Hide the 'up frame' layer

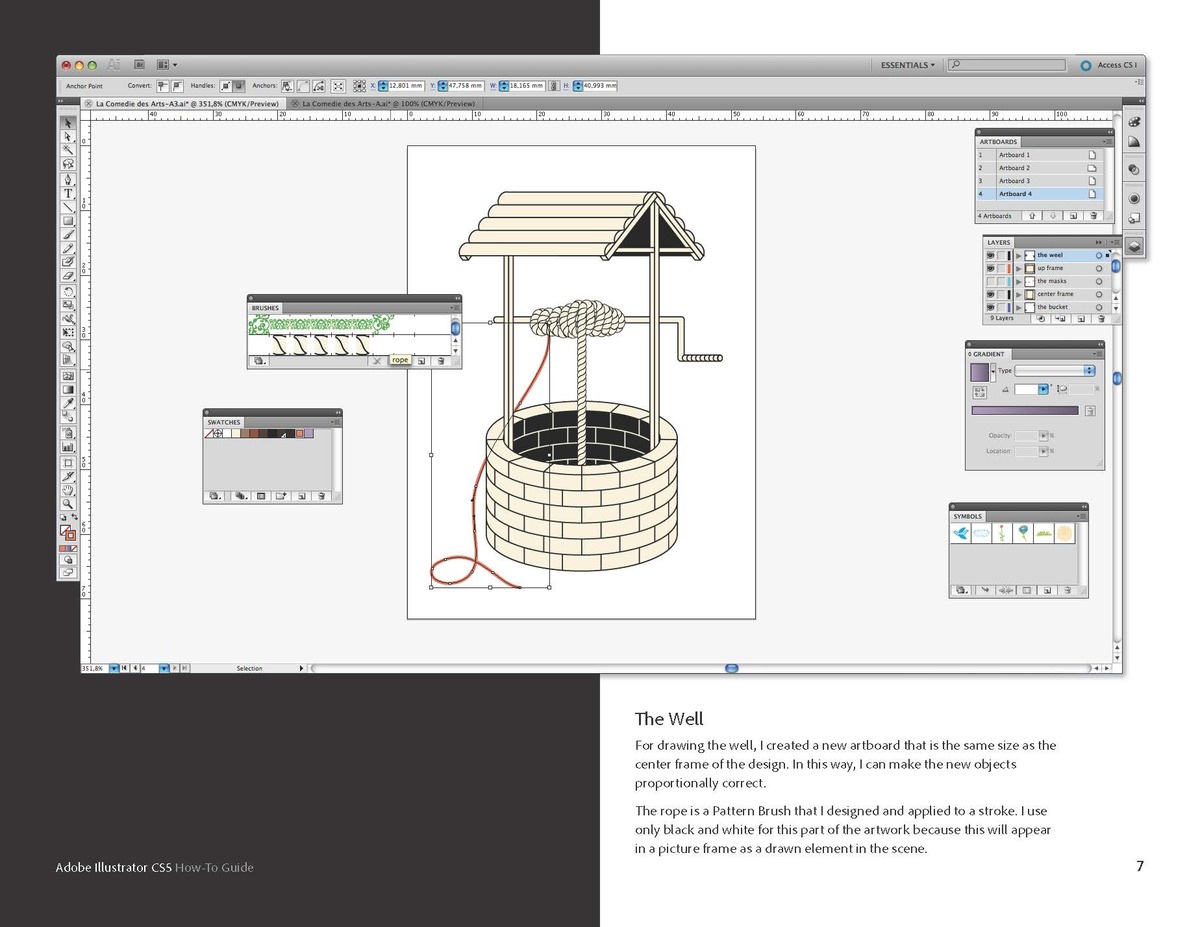990,268
